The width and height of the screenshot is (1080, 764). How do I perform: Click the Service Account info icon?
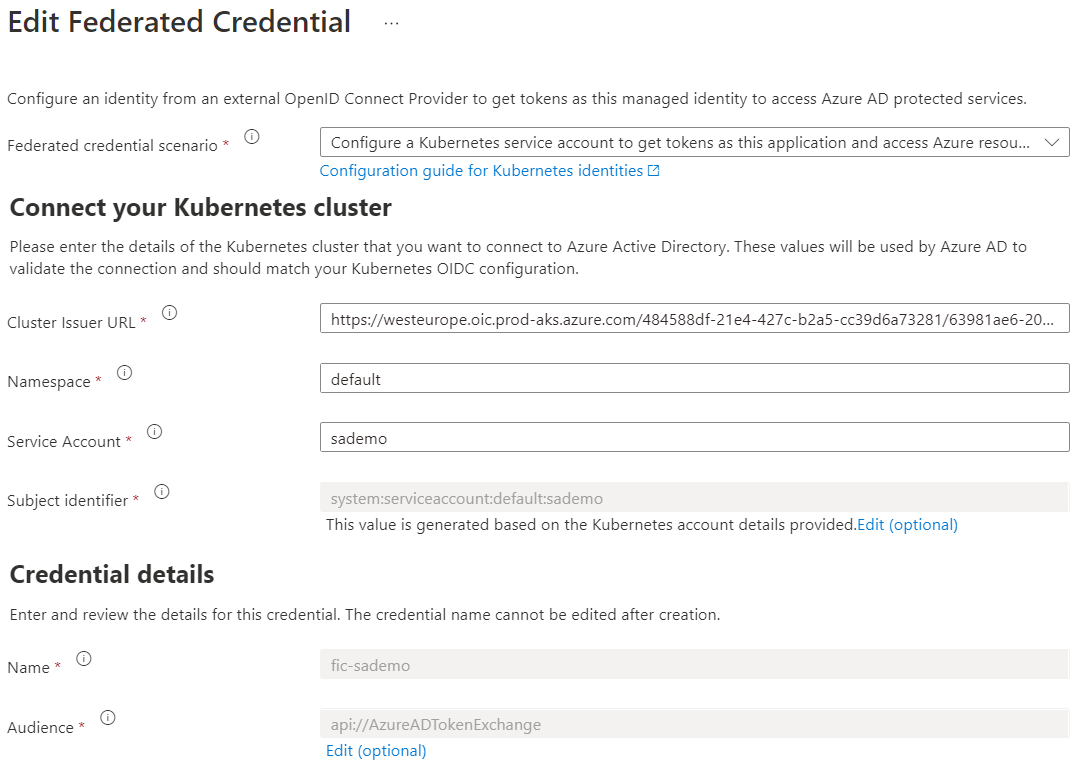154,432
